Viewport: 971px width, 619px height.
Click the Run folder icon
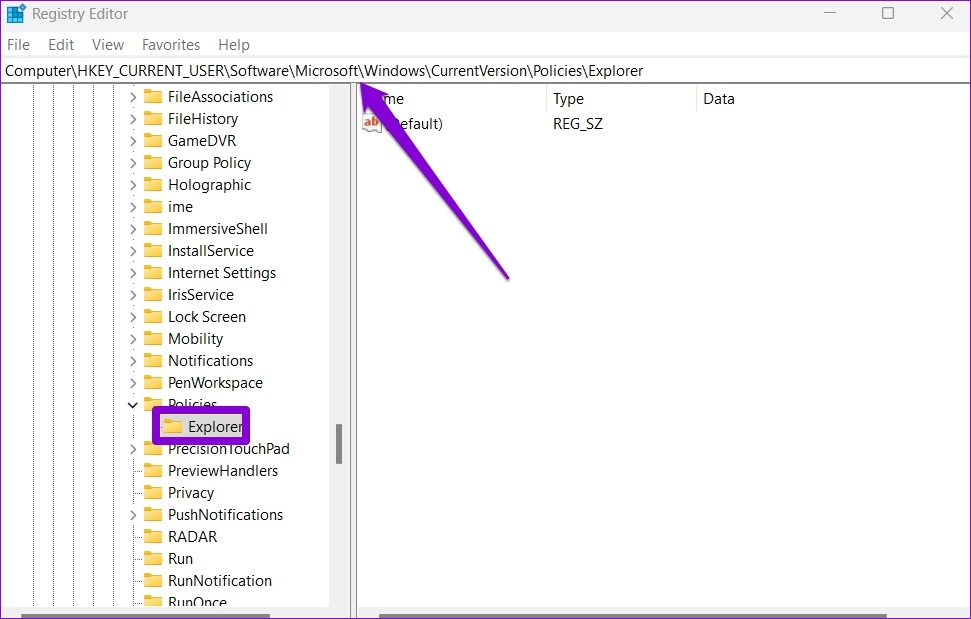153,559
